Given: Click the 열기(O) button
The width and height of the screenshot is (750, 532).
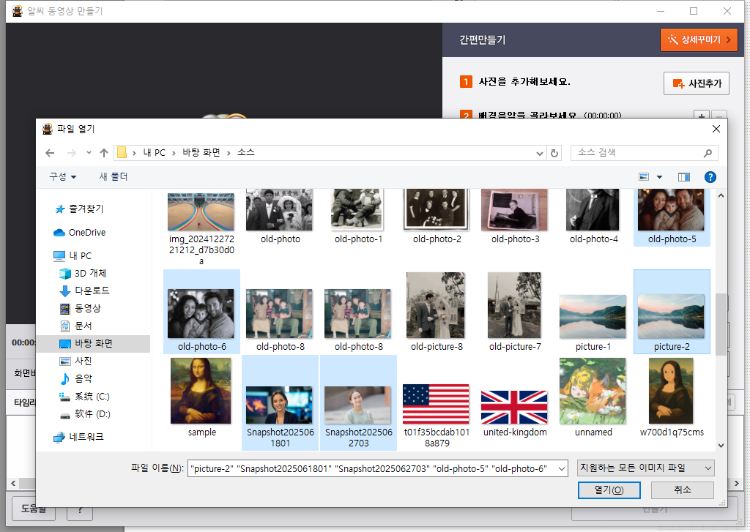Looking at the screenshot, I should pos(608,490).
